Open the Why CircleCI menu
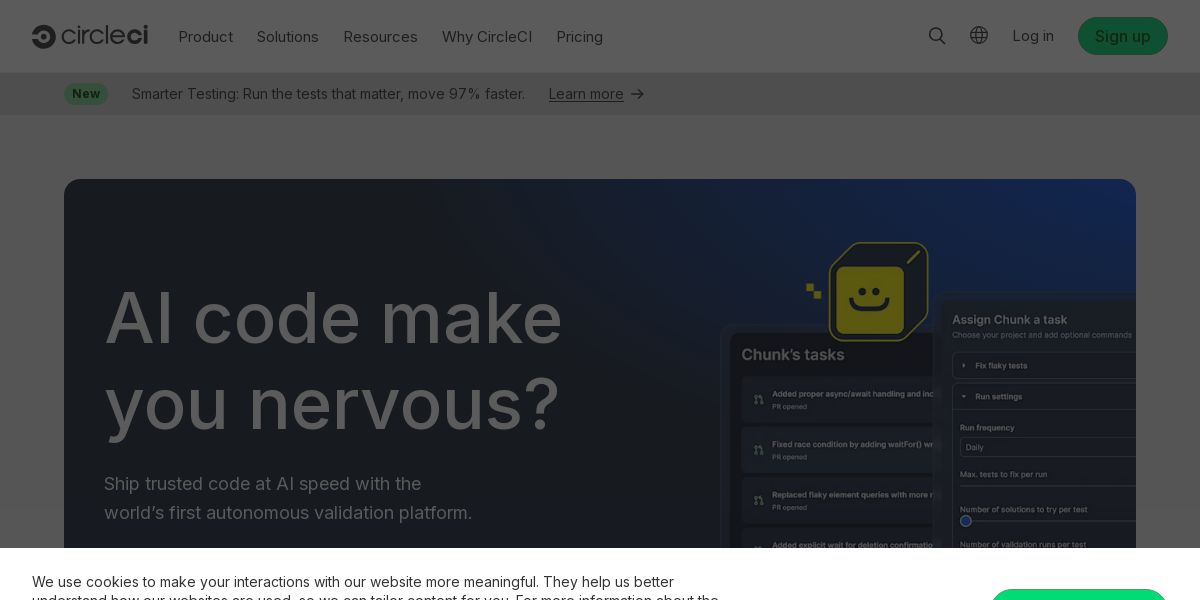 487,36
